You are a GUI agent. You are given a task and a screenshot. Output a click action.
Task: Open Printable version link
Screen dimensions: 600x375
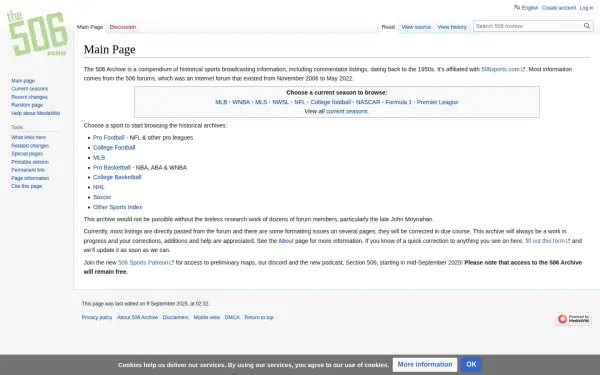click(30, 162)
